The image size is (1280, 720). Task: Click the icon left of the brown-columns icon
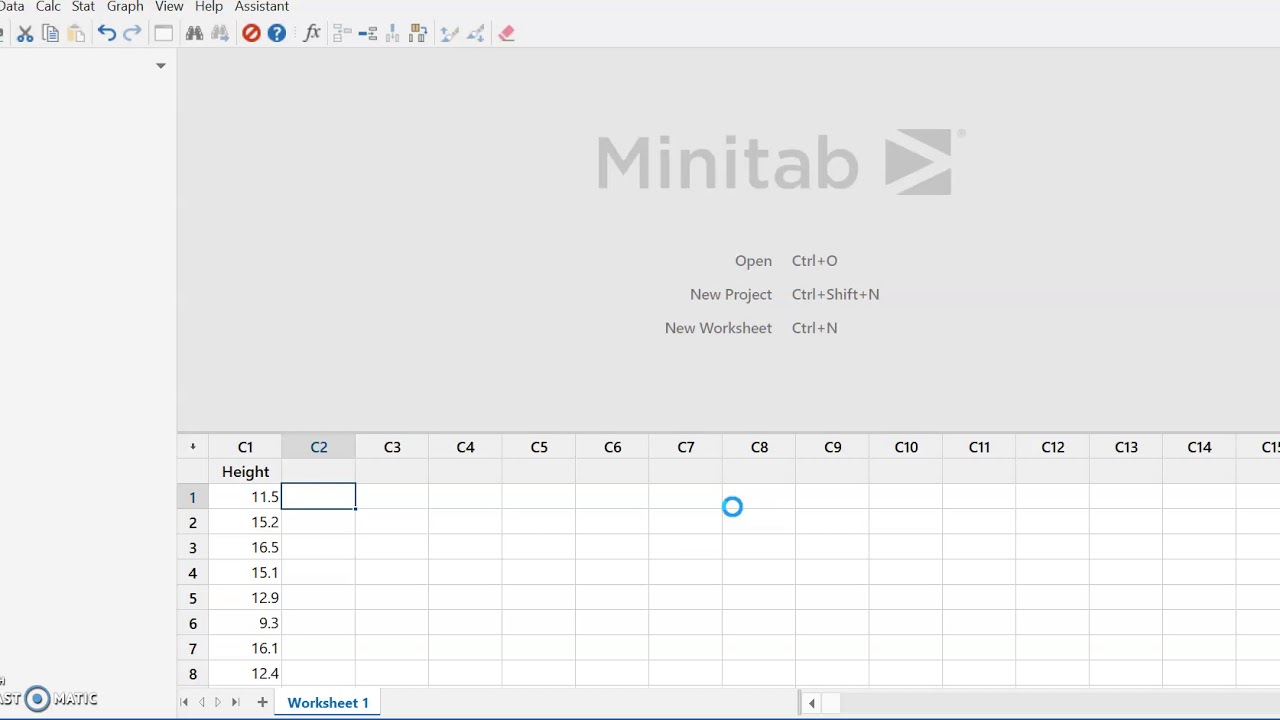[x=393, y=33]
